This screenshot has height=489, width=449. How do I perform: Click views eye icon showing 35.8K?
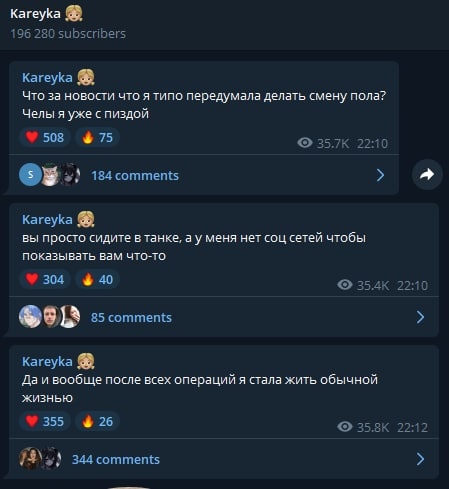(x=345, y=427)
